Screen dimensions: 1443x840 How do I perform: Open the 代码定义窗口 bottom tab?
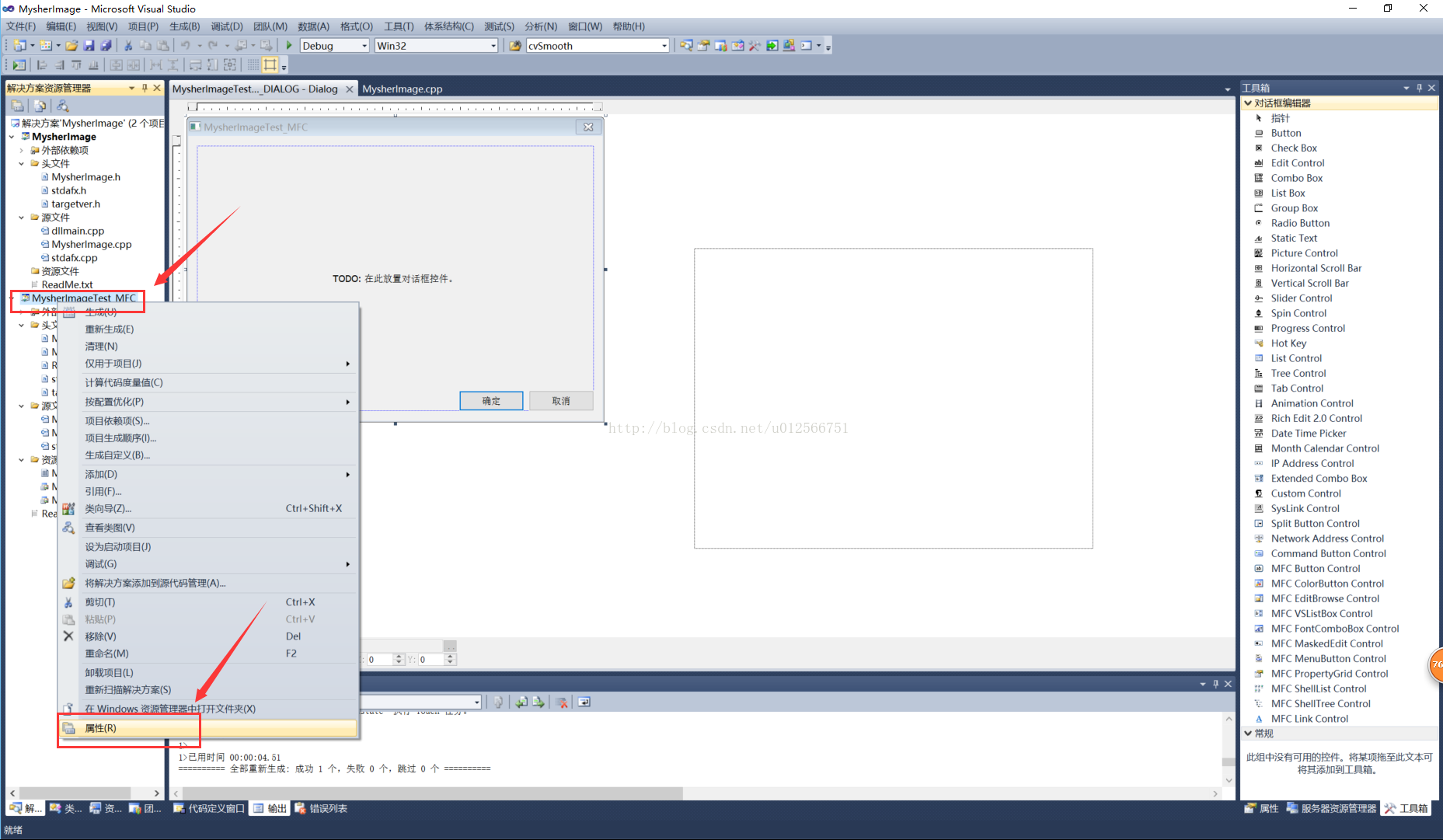(x=208, y=809)
